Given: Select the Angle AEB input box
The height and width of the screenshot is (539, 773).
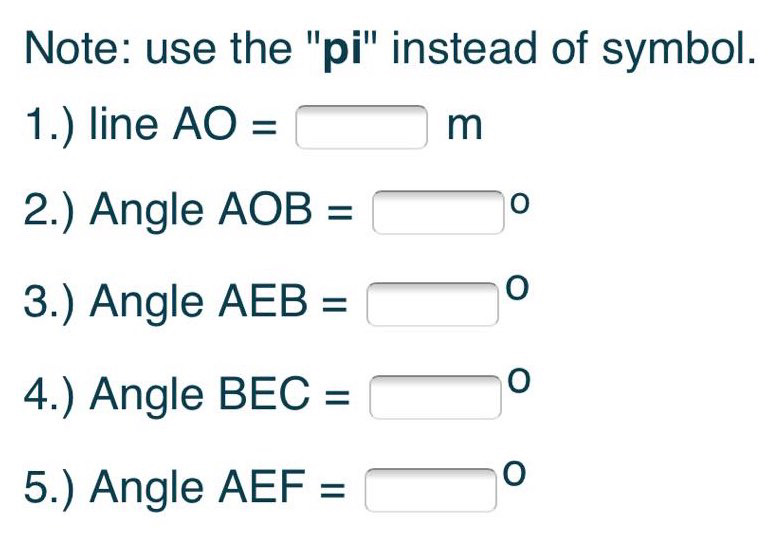Looking at the screenshot, I should coord(432,304).
